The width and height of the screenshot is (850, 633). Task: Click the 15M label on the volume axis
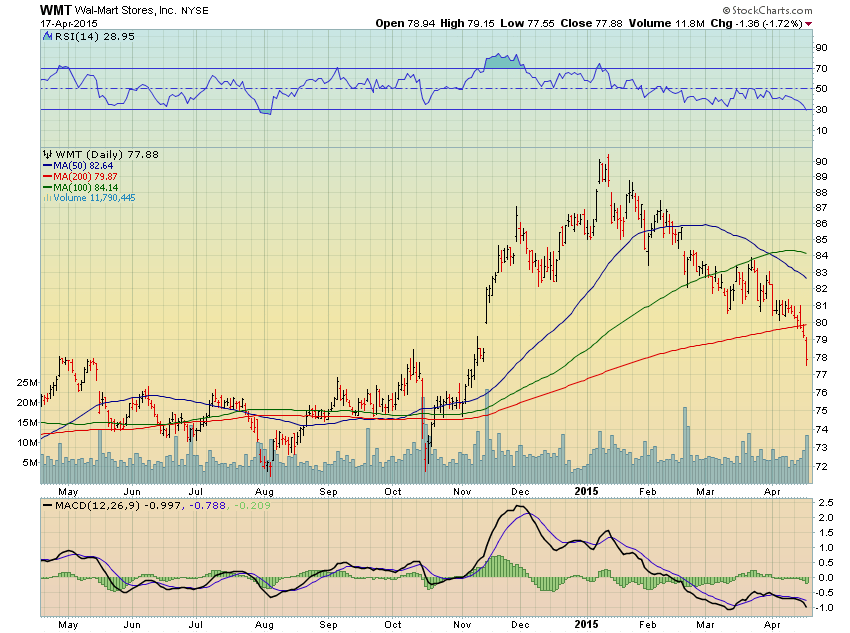(27, 423)
